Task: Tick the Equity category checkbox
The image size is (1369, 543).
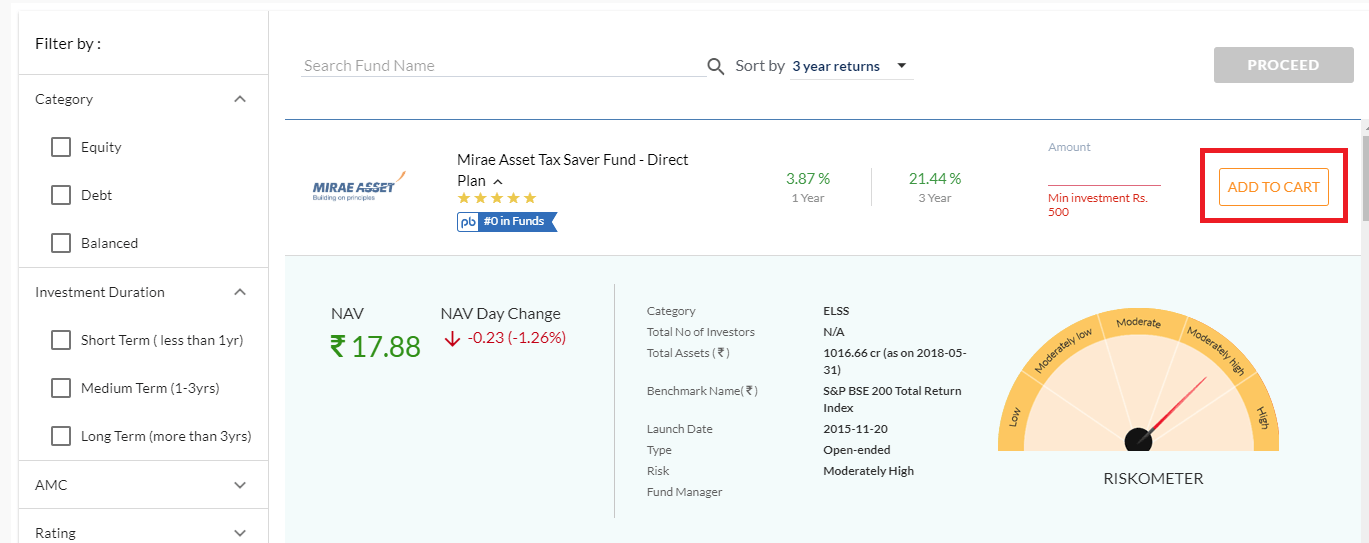Action: [61, 147]
